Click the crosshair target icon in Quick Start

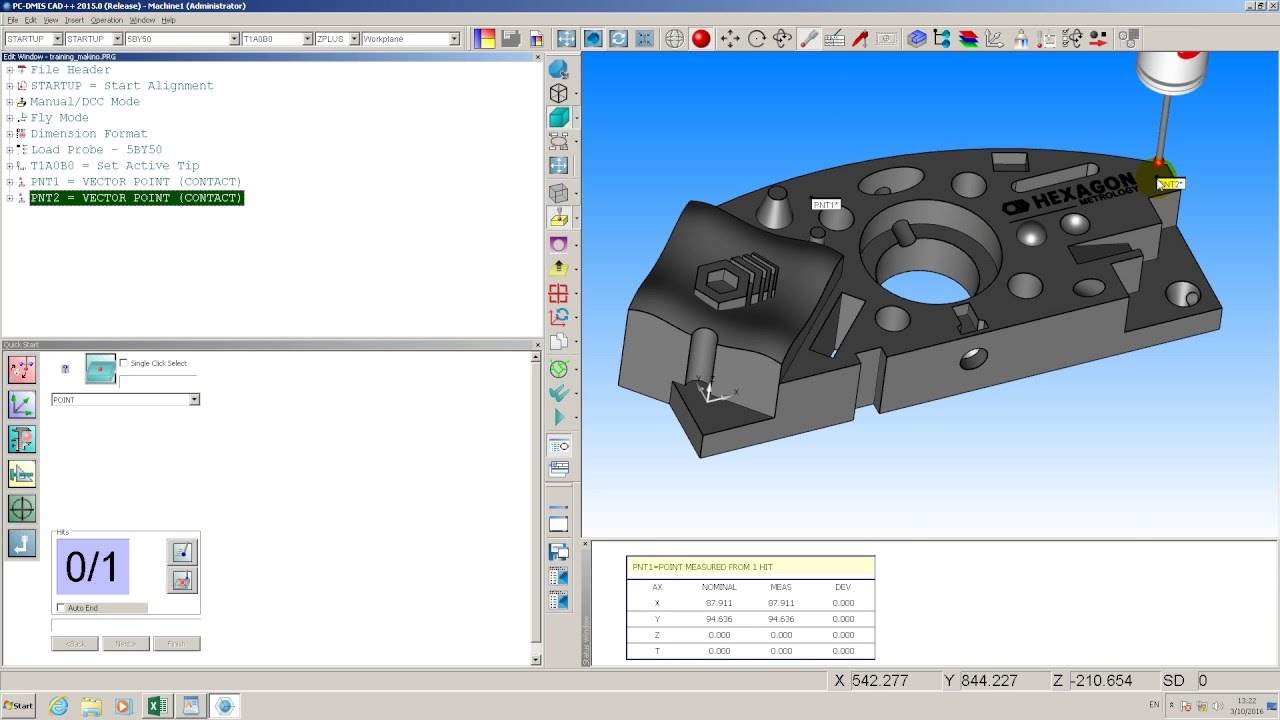click(22, 508)
